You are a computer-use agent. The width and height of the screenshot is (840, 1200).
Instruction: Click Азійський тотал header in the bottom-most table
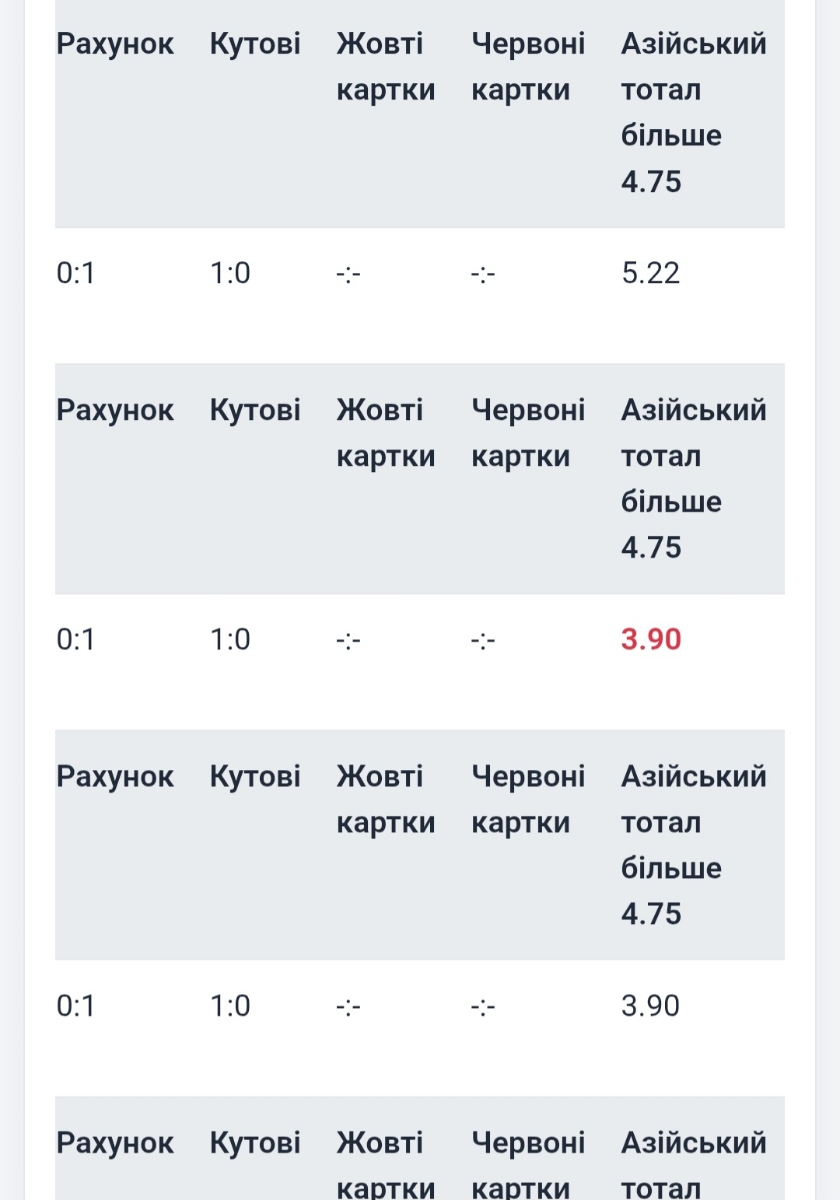(693, 1165)
